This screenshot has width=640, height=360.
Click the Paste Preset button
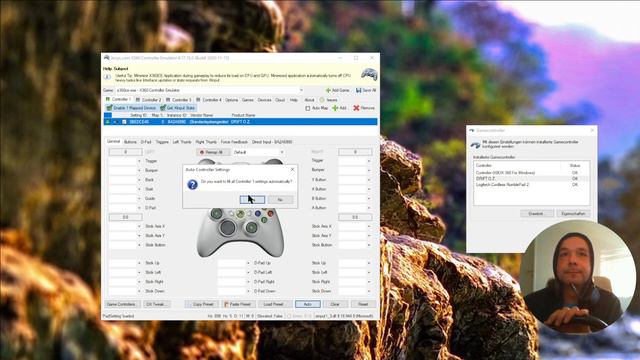[x=238, y=304]
